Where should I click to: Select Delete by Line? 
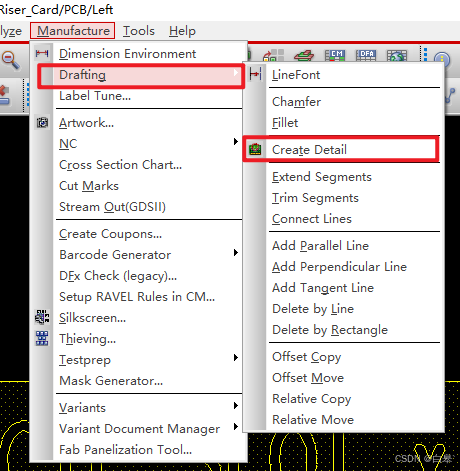[313, 309]
